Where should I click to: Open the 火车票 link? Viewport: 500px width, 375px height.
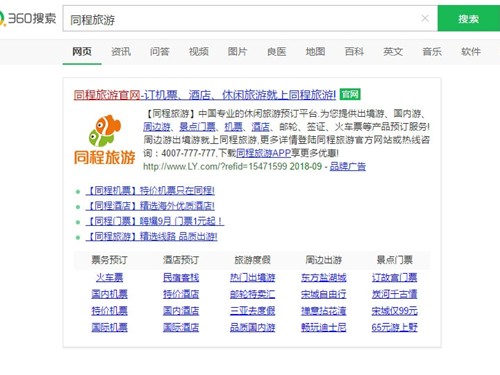click(109, 277)
